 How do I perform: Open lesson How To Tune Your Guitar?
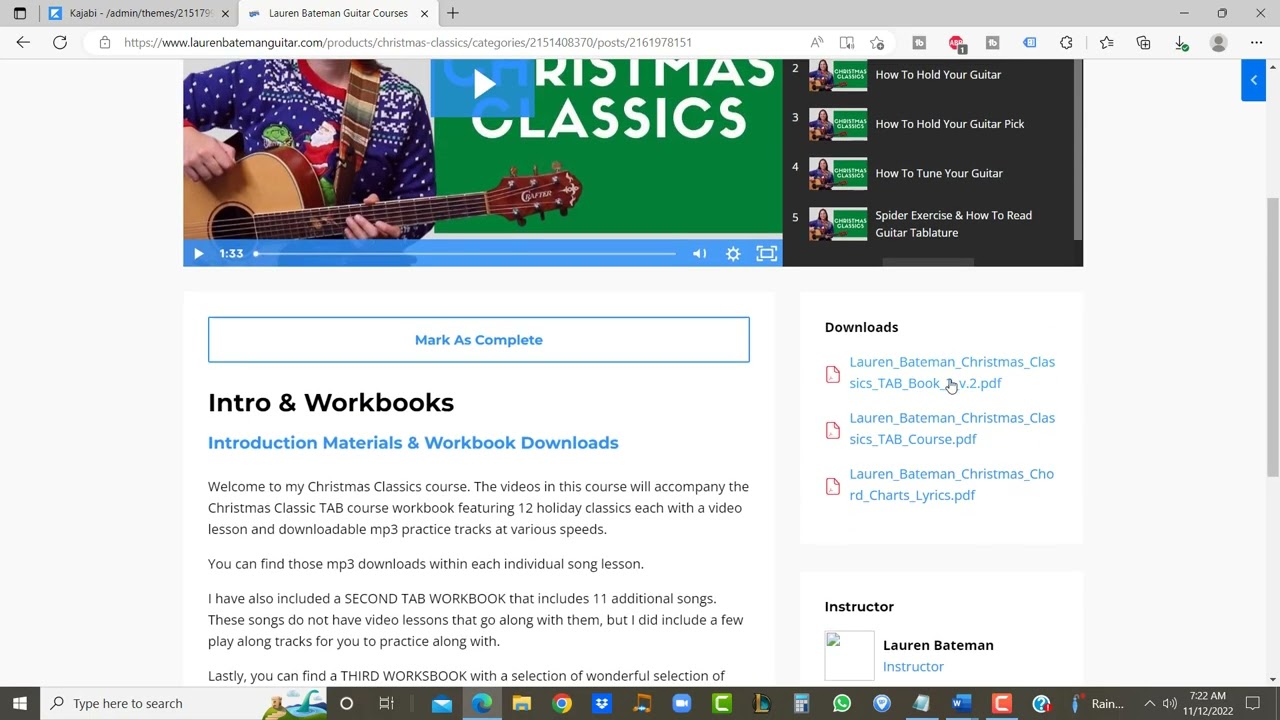939,173
